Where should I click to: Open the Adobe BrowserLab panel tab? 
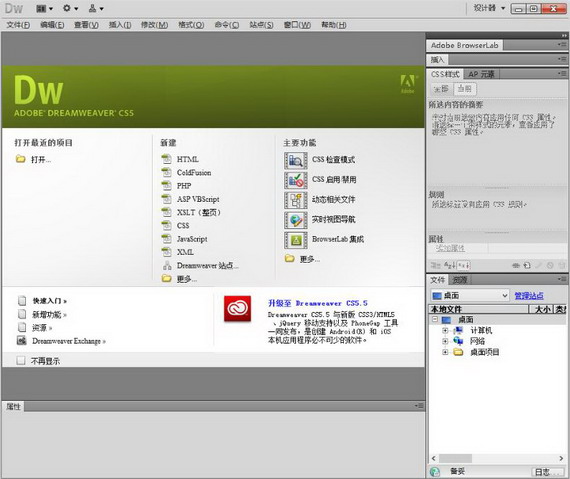tap(465, 45)
